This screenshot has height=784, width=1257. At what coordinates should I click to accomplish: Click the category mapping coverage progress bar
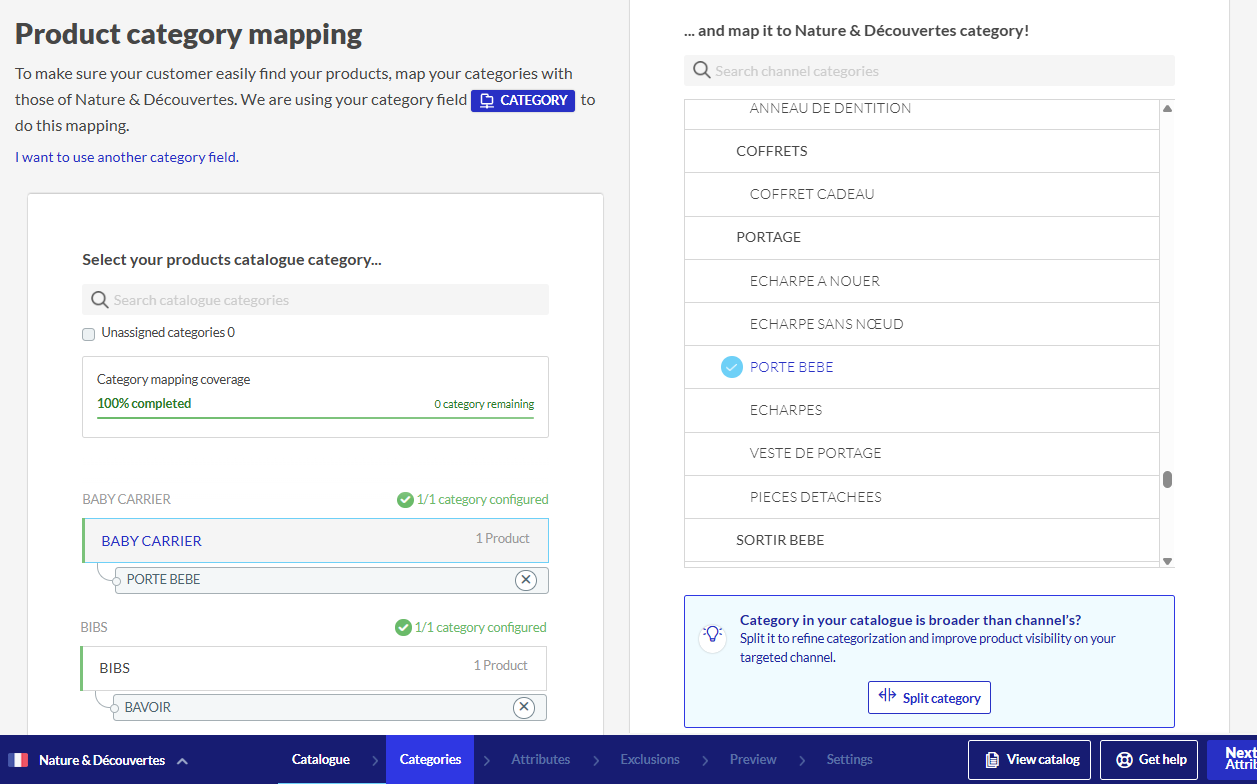tap(315, 416)
